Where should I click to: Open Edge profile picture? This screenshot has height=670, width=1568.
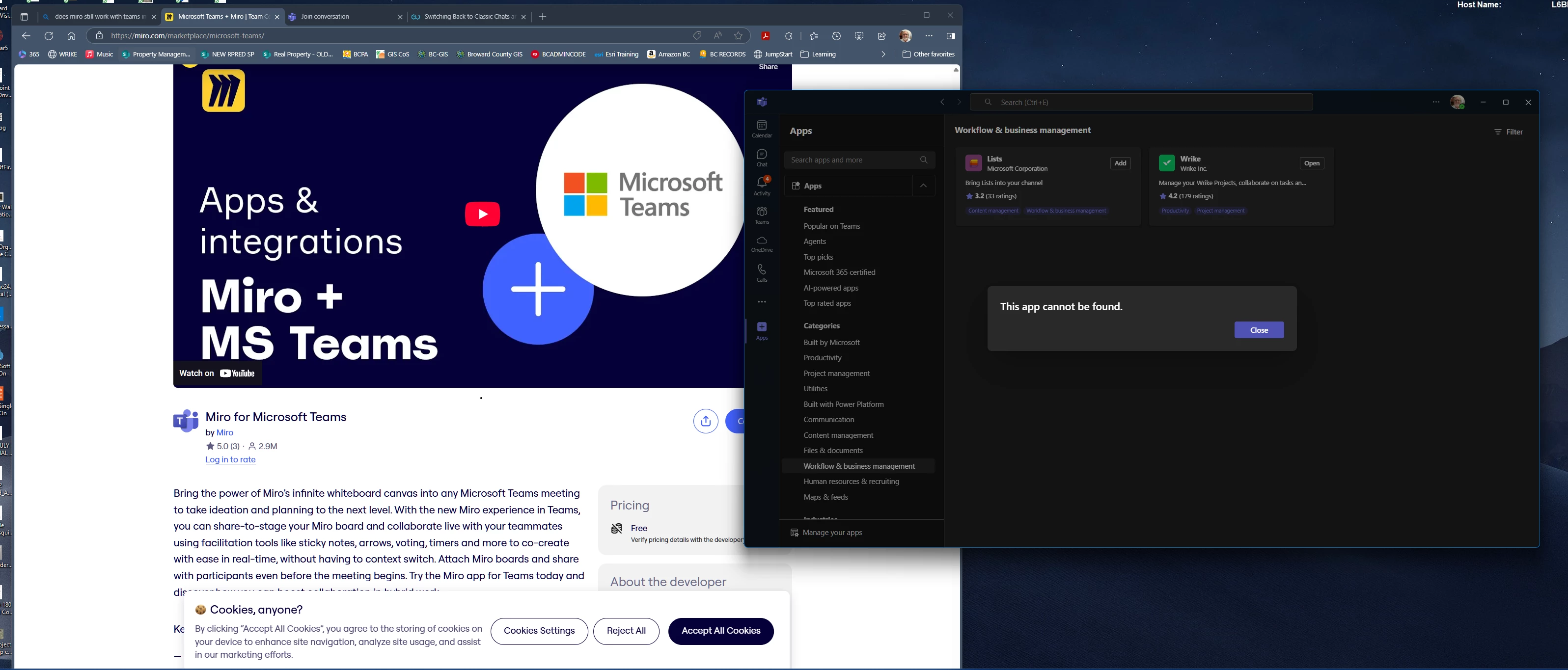coord(905,36)
